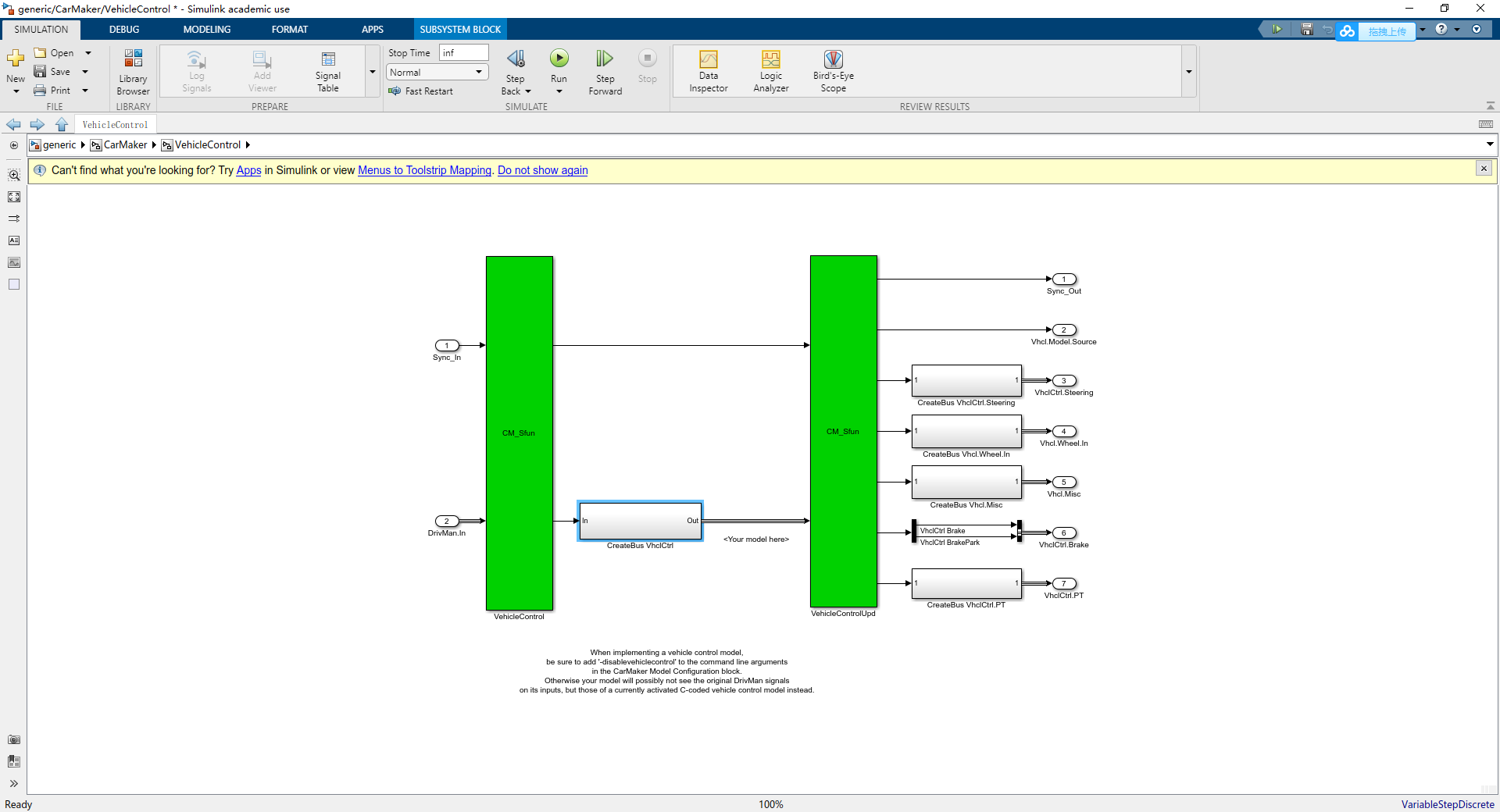Select the Zoom tool in the left palette
The height and width of the screenshot is (812, 1500).
[x=14, y=175]
